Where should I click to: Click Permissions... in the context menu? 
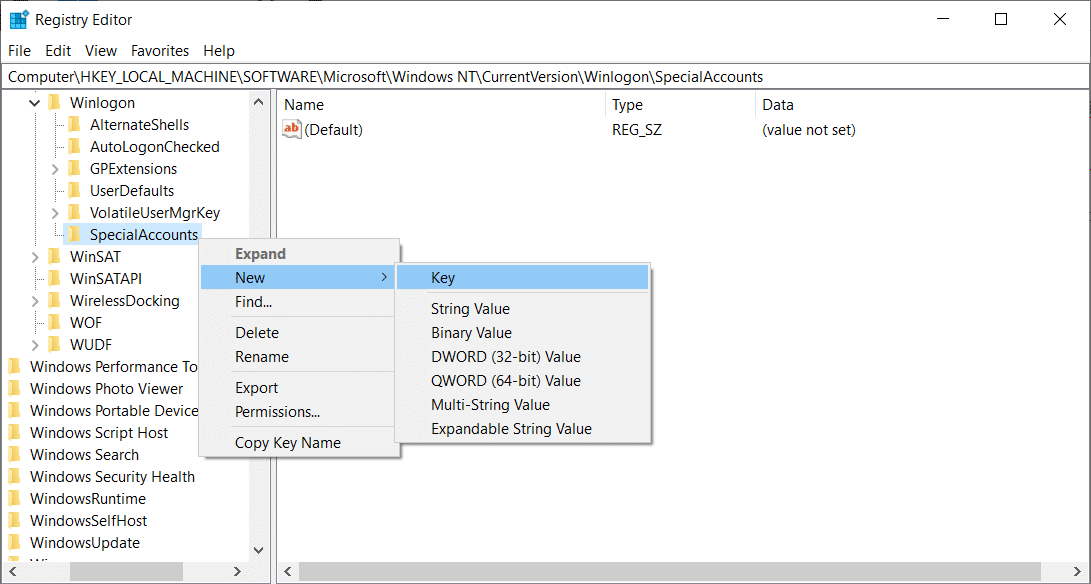click(277, 412)
